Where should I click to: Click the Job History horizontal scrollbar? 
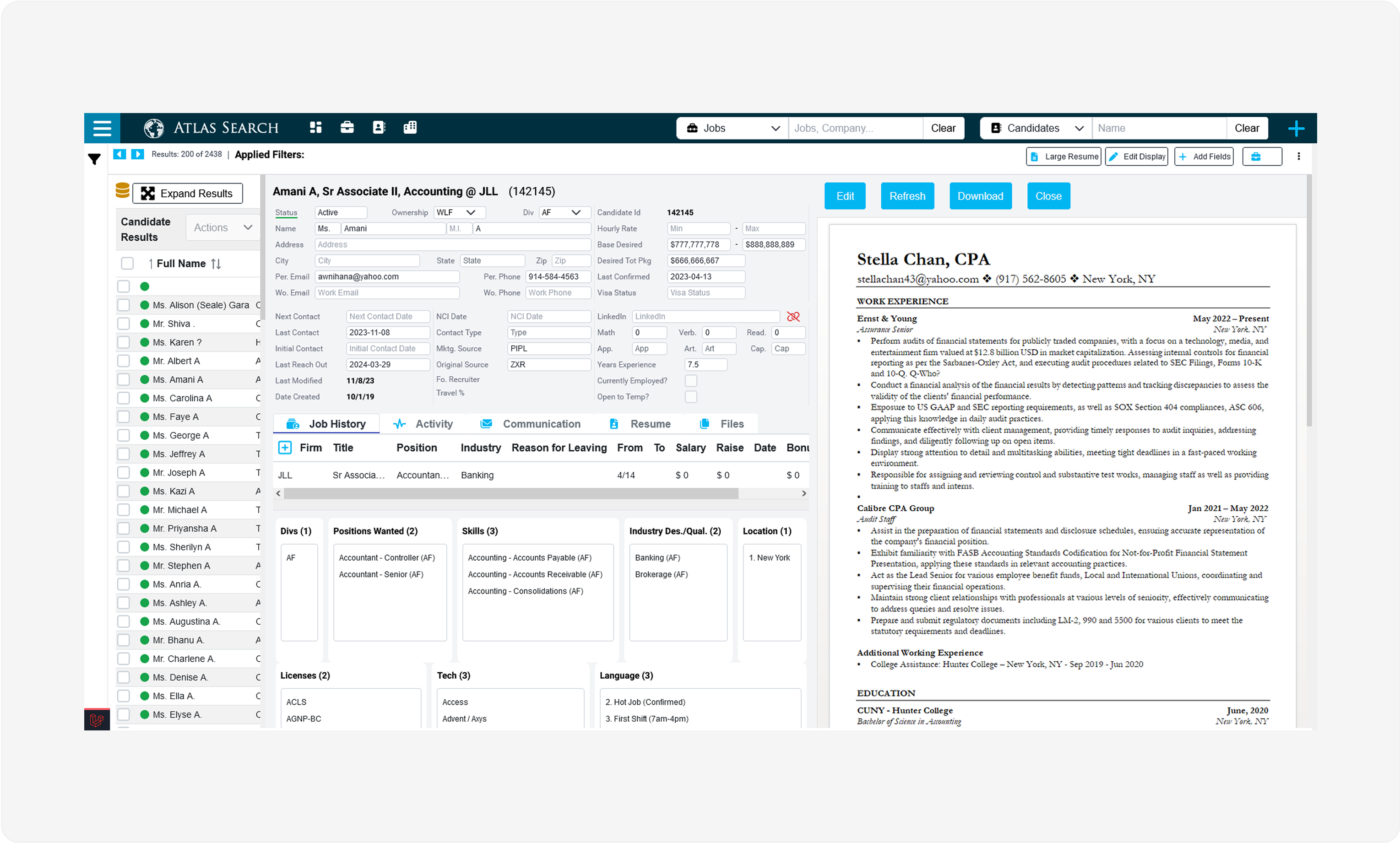coord(511,493)
